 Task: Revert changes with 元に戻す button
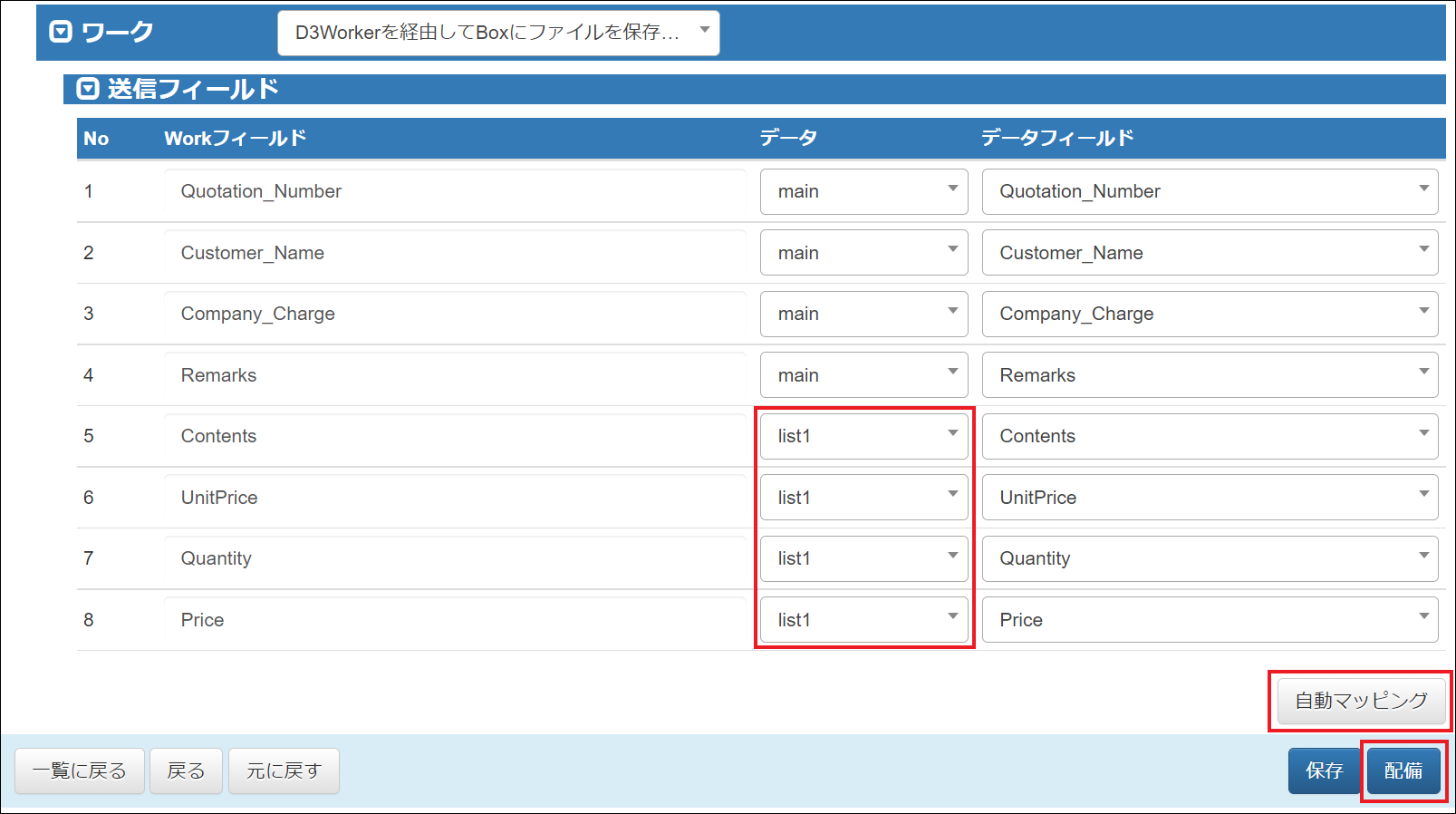tap(284, 770)
